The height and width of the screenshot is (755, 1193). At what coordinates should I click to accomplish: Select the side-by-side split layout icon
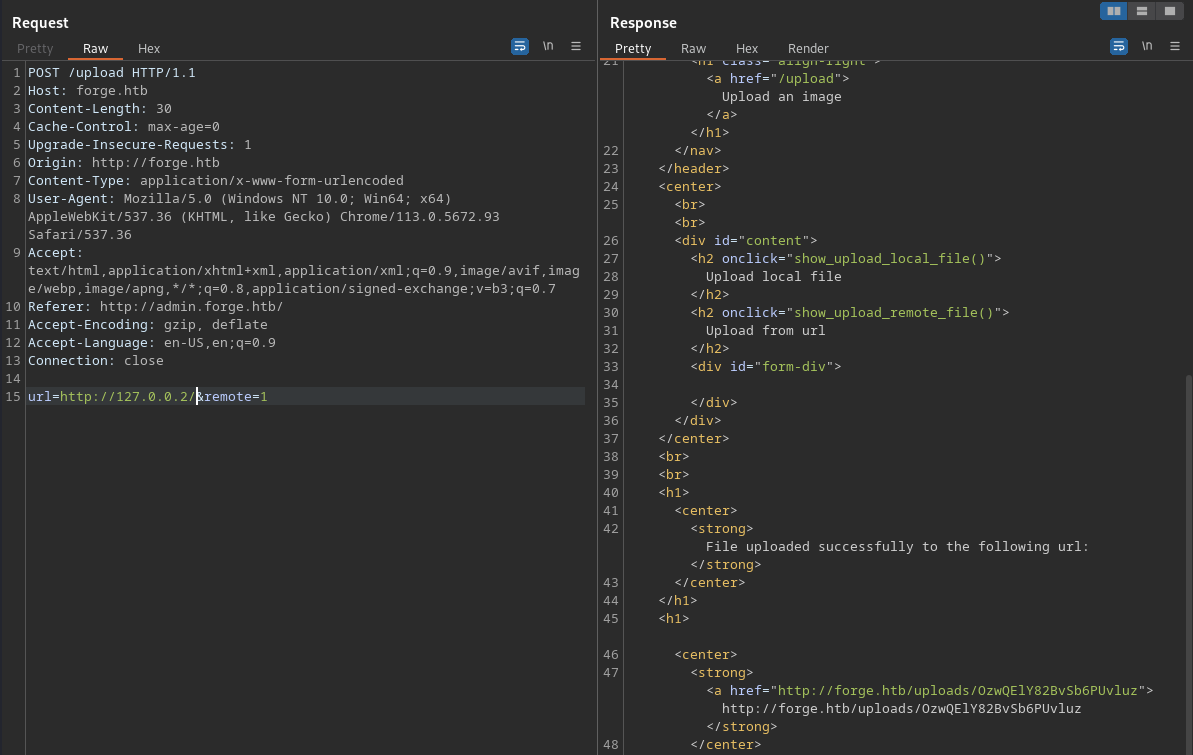click(1114, 11)
